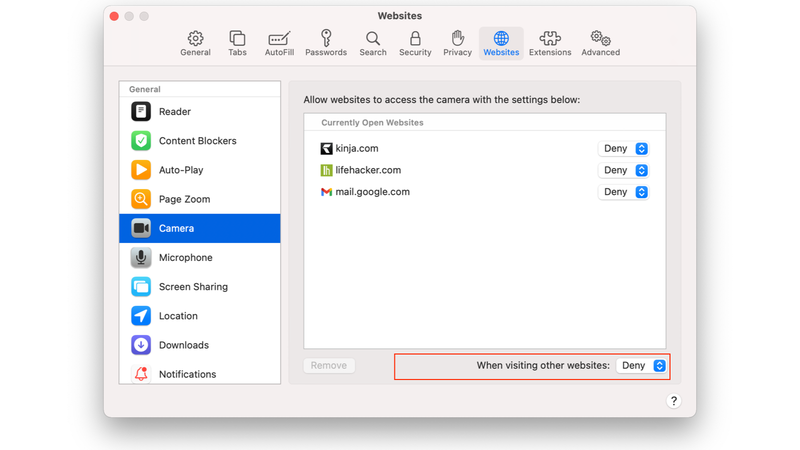Image resolution: width=800 pixels, height=450 pixels.
Task: Click the Page Zoom magnifier icon
Action: [141, 199]
